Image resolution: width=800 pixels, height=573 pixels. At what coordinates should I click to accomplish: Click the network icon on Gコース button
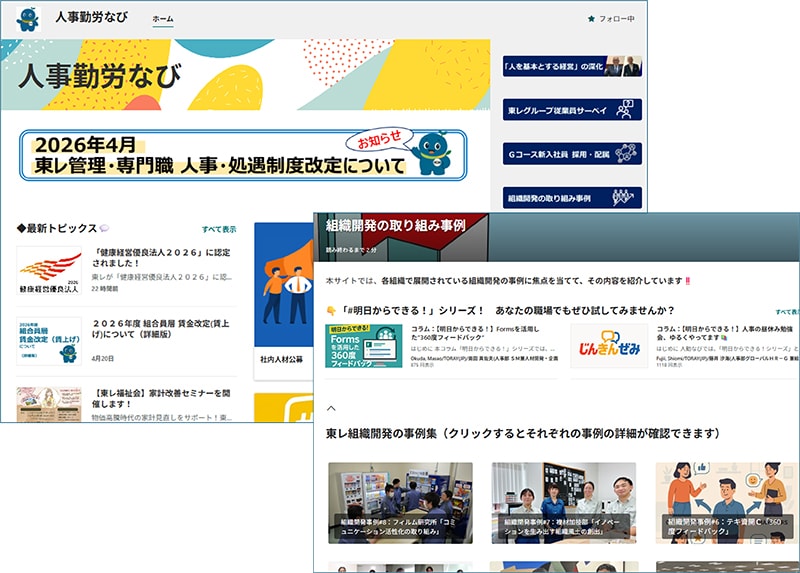point(626,153)
